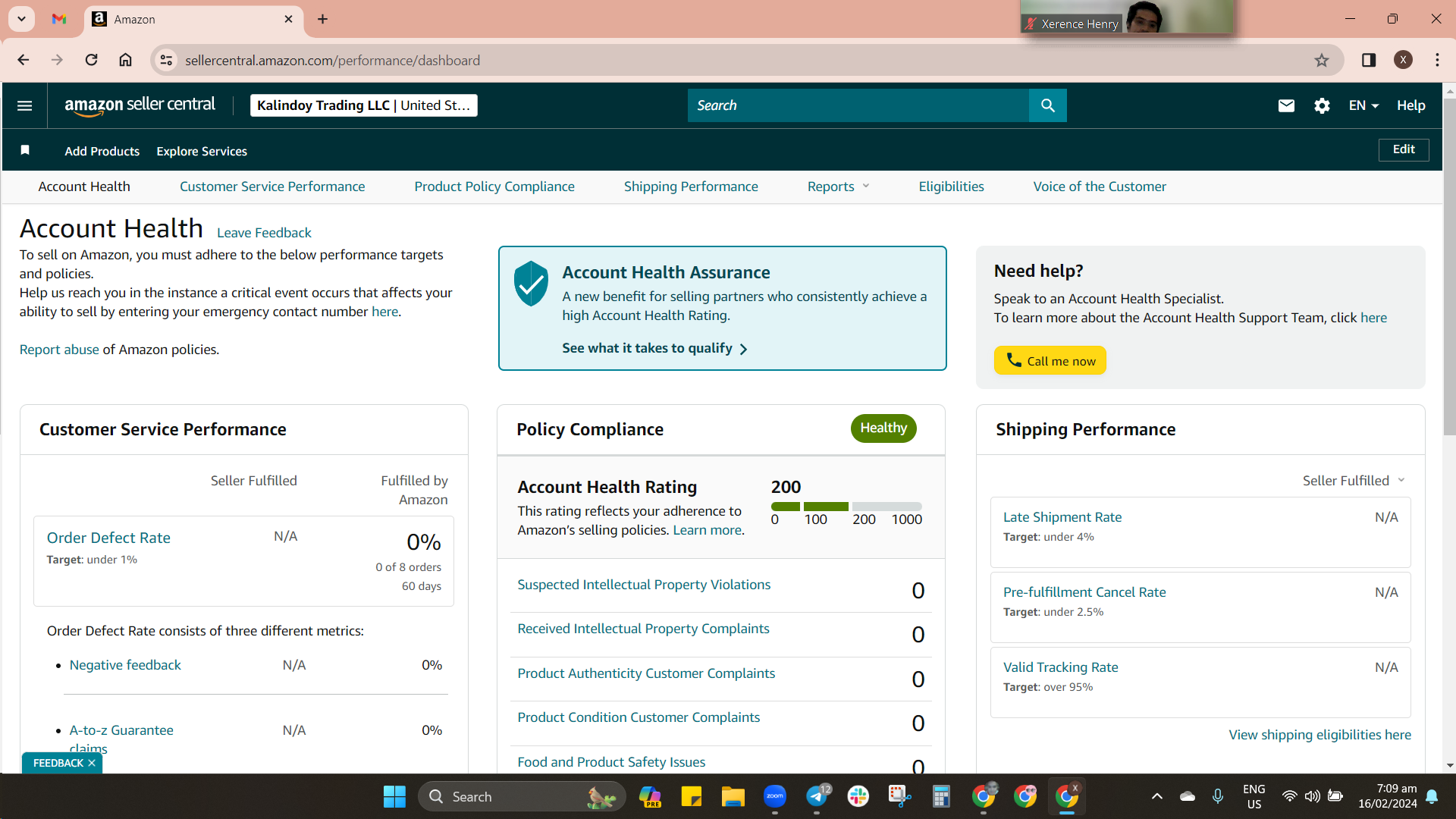The image size is (1456, 819).
Task: Dismiss the FEEDBACK widget with its X
Action: click(92, 763)
